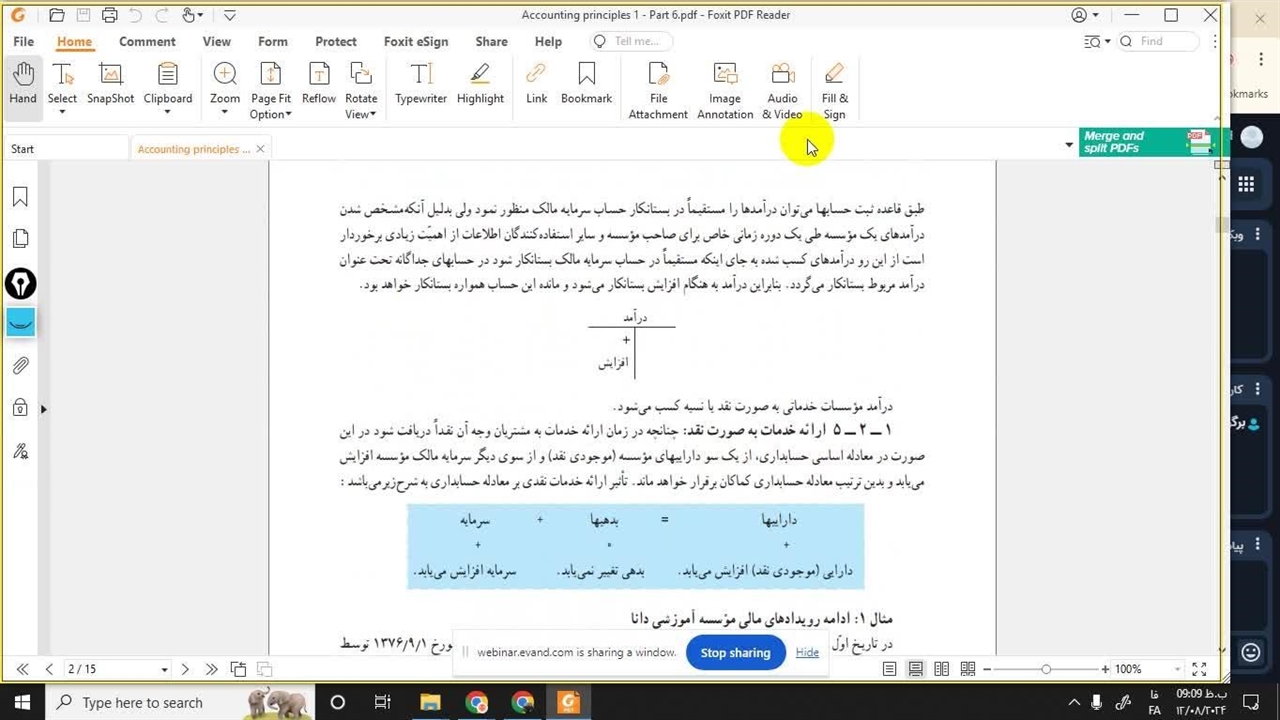Open the page number dropdown
Viewport: 1280px width, 720px height.
click(164, 669)
